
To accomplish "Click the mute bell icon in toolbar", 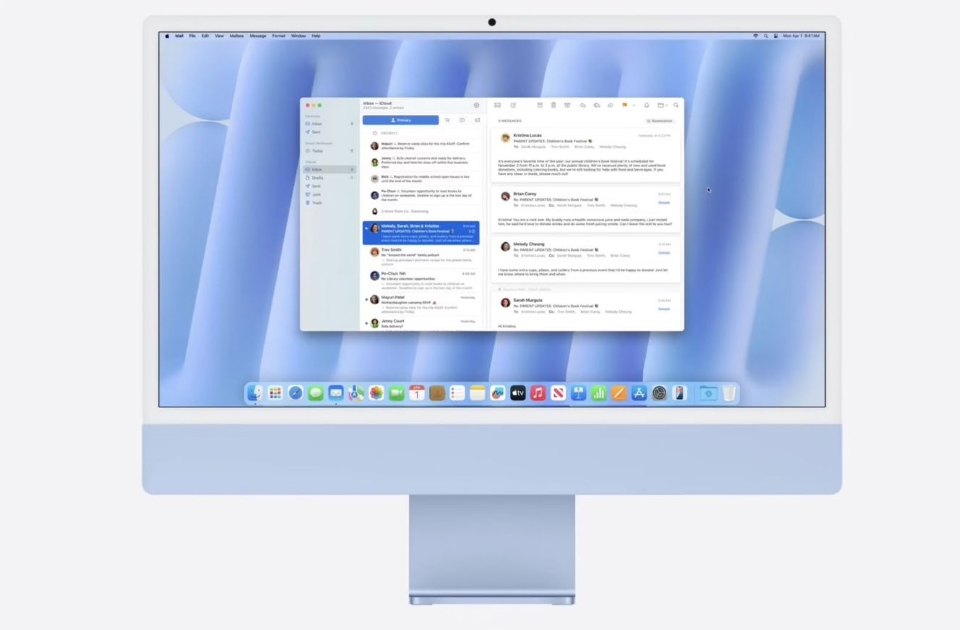I will click(x=646, y=105).
